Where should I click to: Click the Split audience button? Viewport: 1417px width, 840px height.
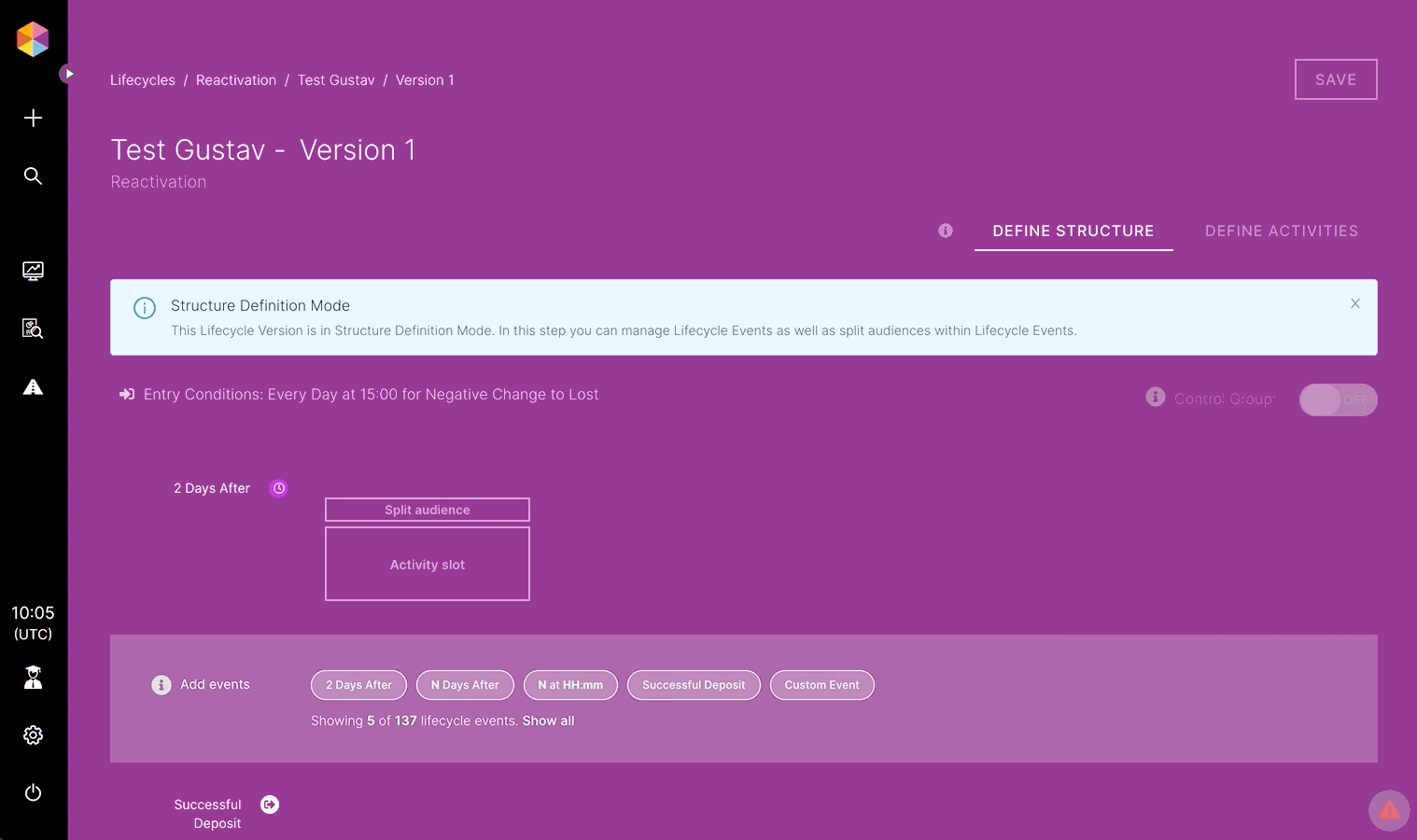pos(427,510)
